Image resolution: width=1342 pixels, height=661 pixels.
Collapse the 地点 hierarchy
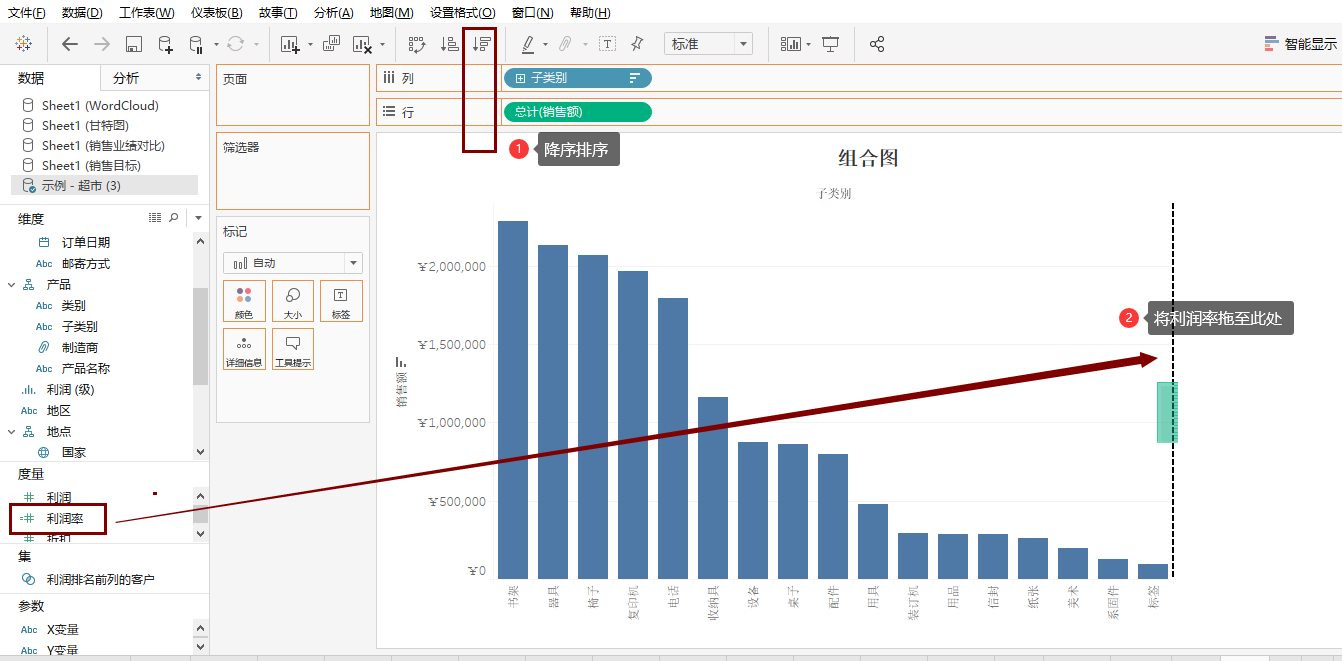[12, 432]
